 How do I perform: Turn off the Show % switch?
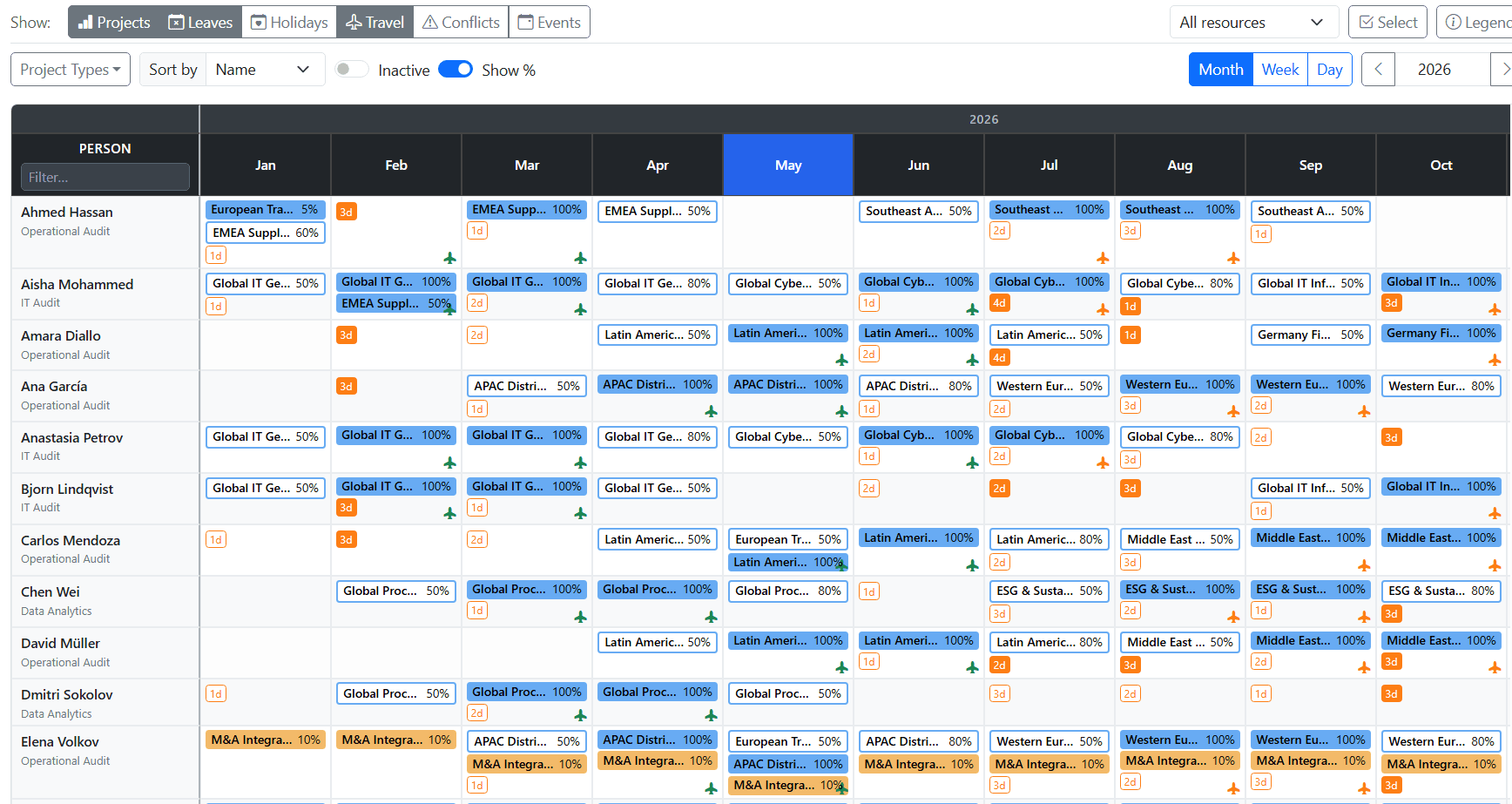coord(456,70)
